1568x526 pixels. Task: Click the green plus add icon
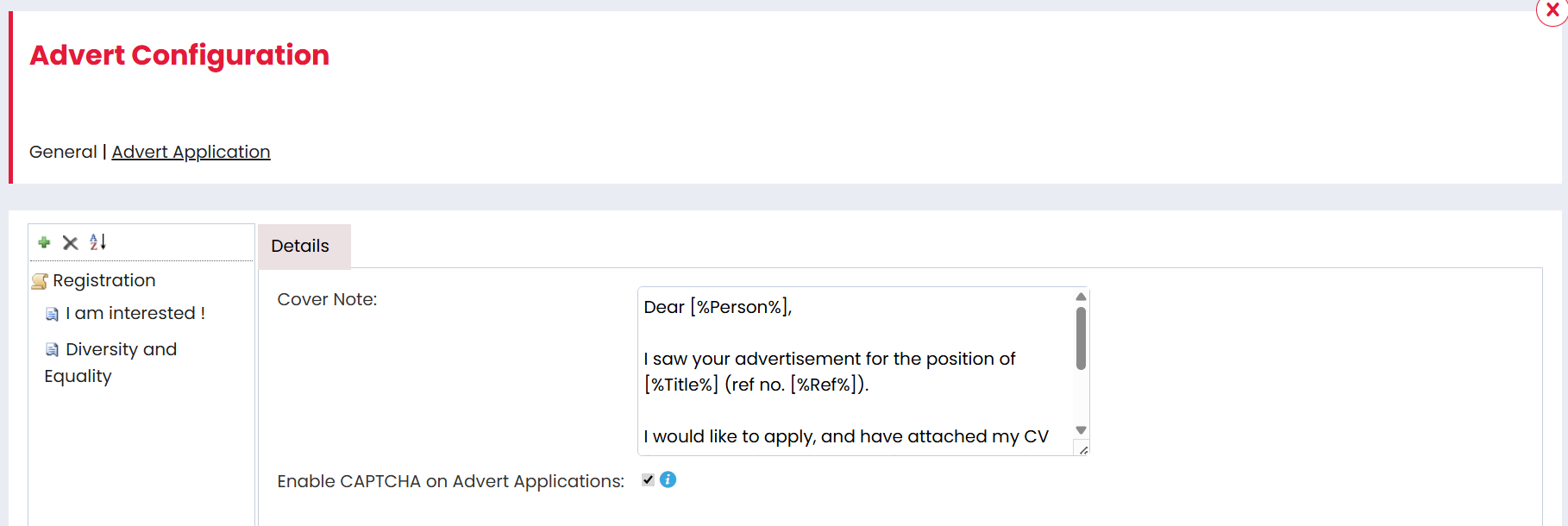[x=44, y=242]
